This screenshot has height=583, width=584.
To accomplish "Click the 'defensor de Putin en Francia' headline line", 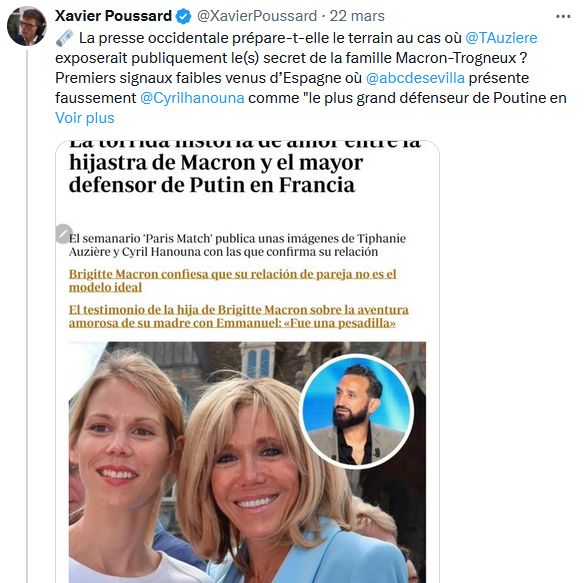I will [212, 185].
